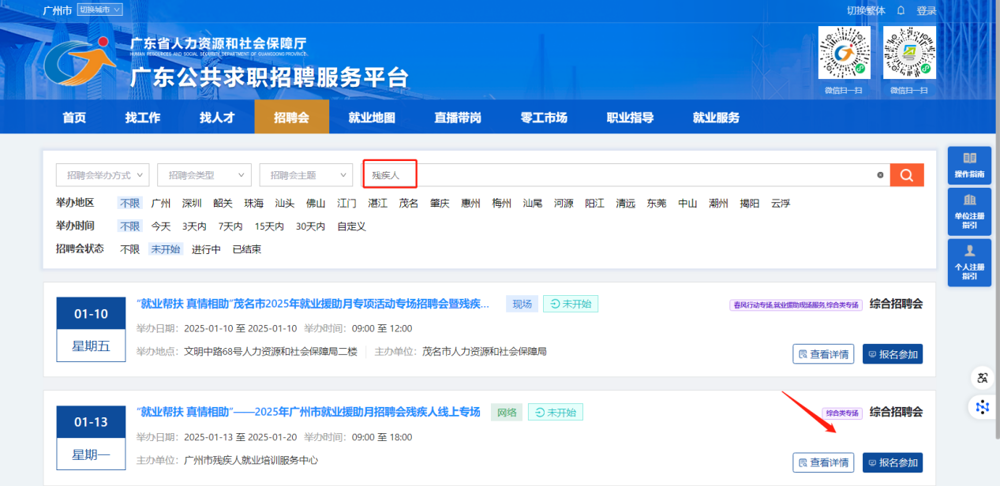Screen dimensions: 1000x486
Task: Click the orange search magnifier button
Action: coord(906,175)
